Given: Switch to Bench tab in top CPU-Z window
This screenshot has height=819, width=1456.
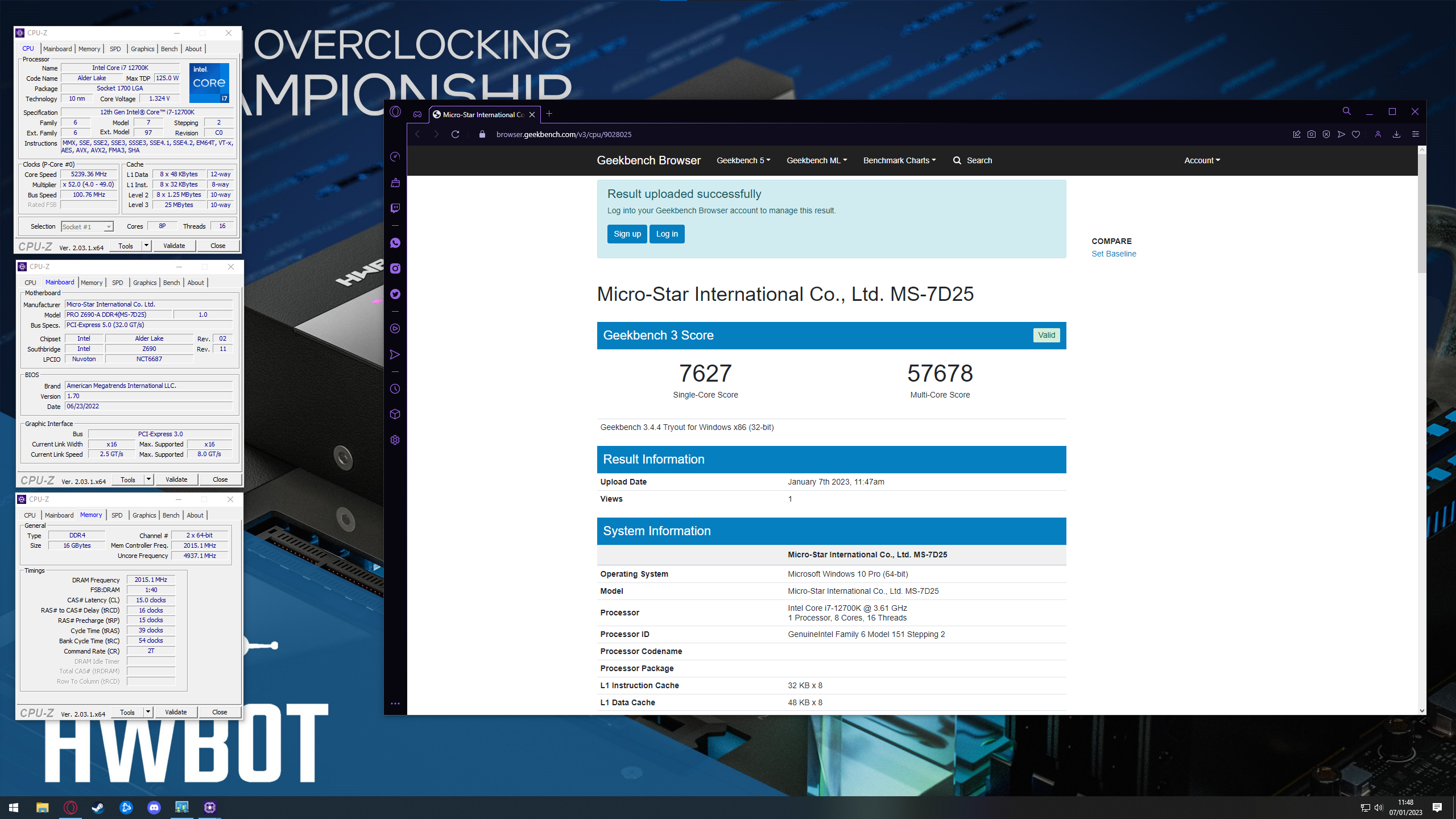Looking at the screenshot, I should coord(169,49).
